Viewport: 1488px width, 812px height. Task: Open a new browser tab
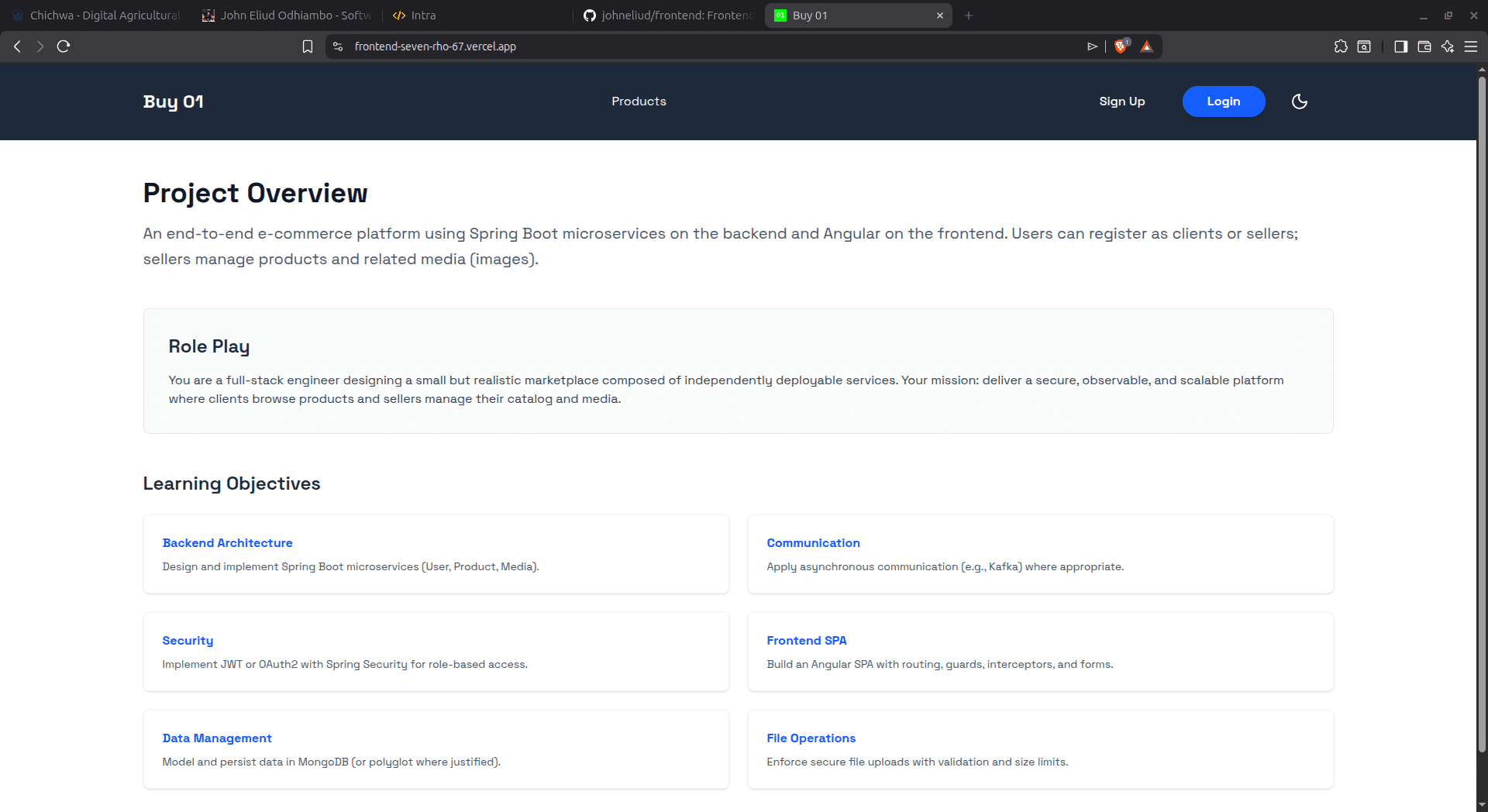969,15
